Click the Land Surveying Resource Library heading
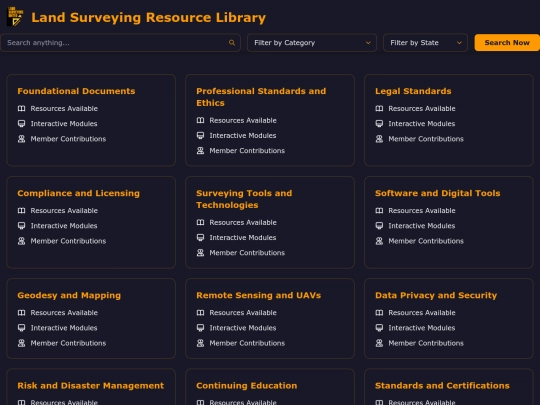 pyautogui.click(x=148, y=17)
